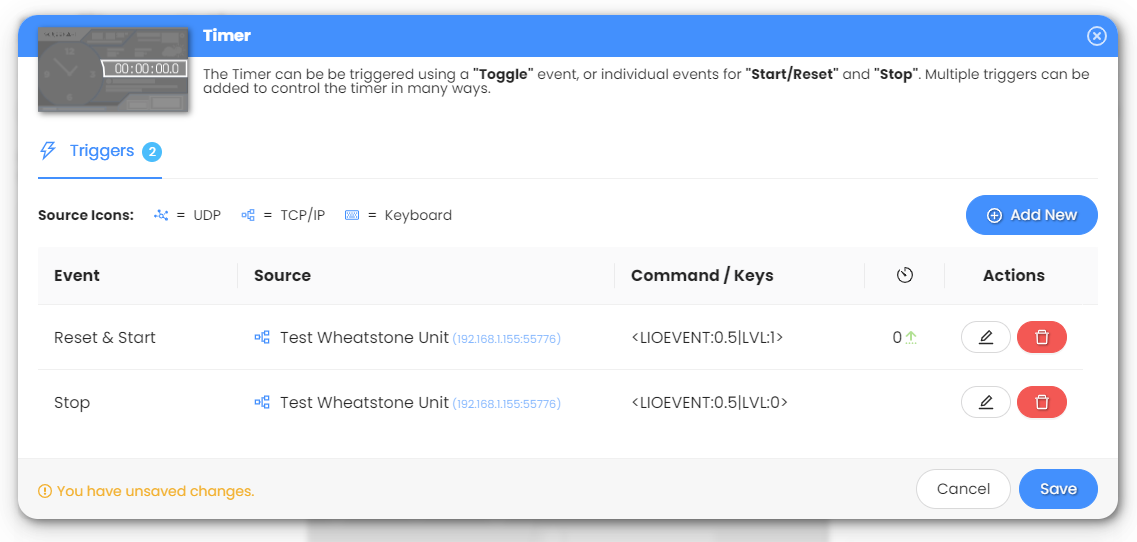This screenshot has width=1137, height=542.
Task: Open the Triggers tab
Action: coord(100,151)
